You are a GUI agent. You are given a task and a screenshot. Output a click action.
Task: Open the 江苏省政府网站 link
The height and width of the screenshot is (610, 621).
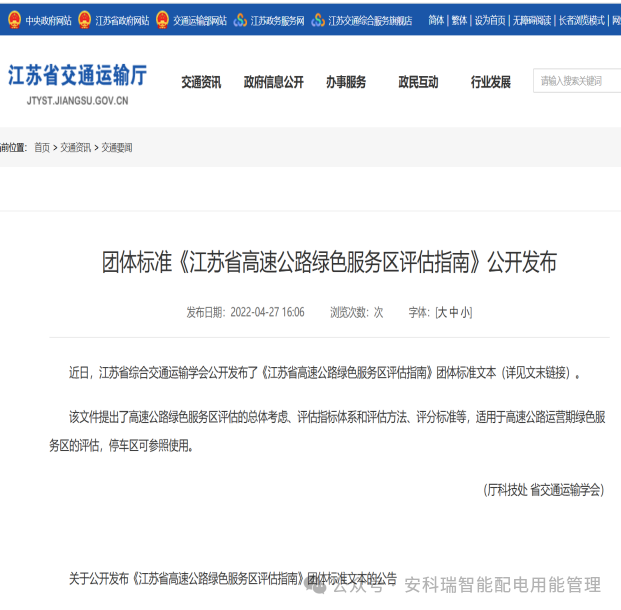122,21
